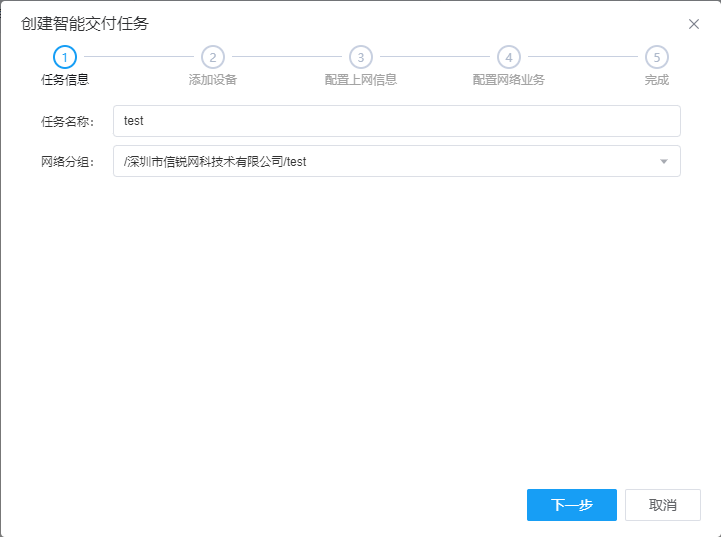This screenshot has width=721, height=537.
Task: Click the step 2 circle icon
Action: tap(213, 57)
